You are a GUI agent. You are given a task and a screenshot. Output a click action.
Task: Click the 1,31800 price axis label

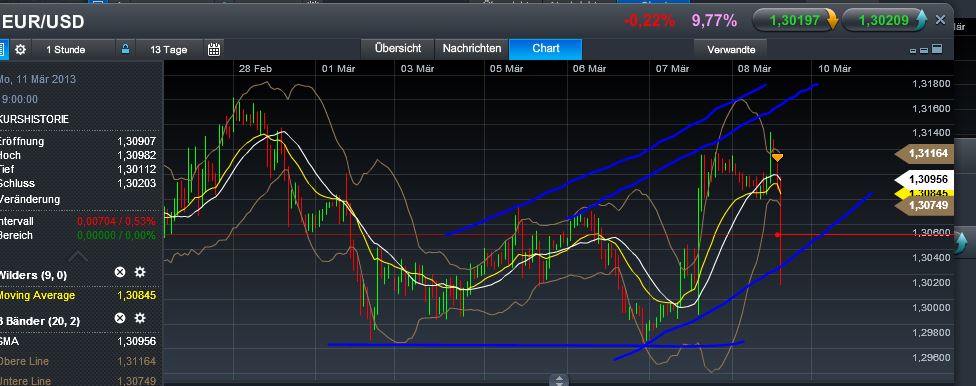(931, 83)
